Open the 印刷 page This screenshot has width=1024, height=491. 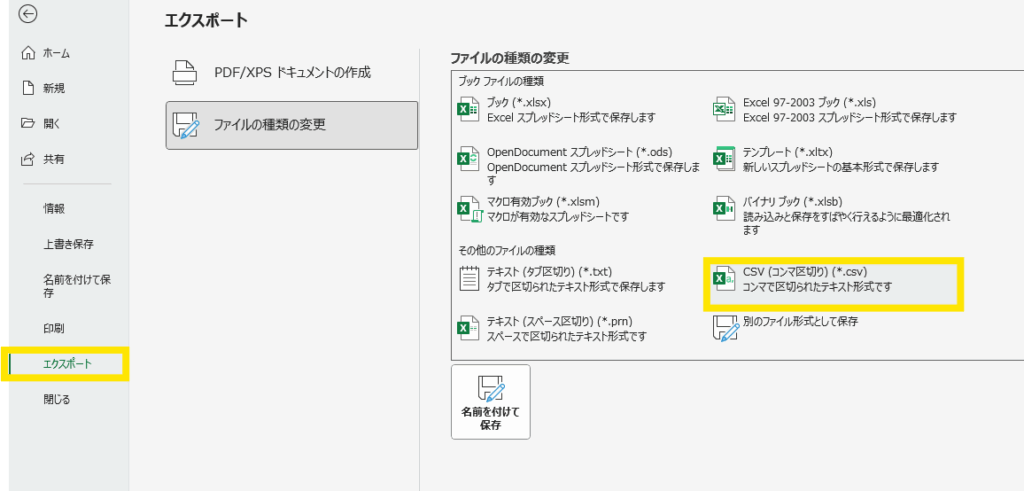54,328
